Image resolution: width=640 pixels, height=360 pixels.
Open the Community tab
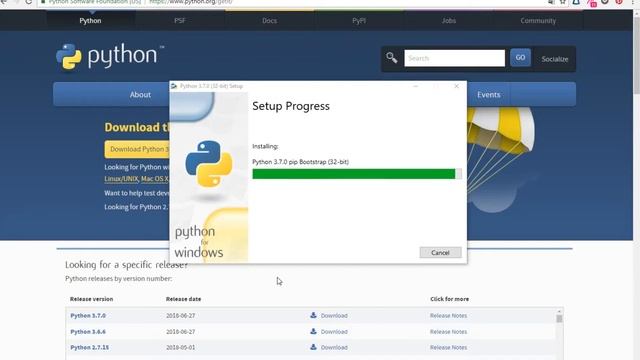click(x=538, y=20)
